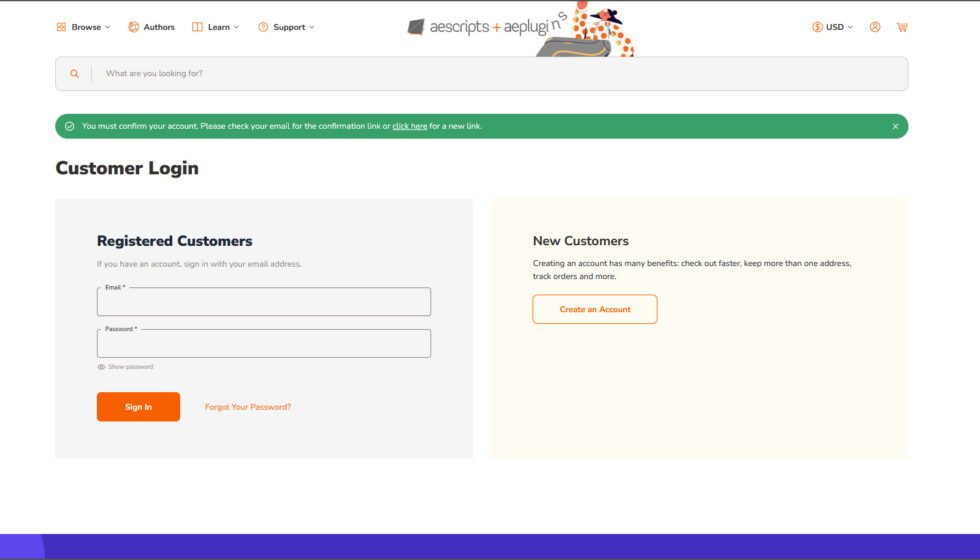The image size is (980, 560).
Task: Open the Forgot Your Password link
Action: click(x=248, y=407)
